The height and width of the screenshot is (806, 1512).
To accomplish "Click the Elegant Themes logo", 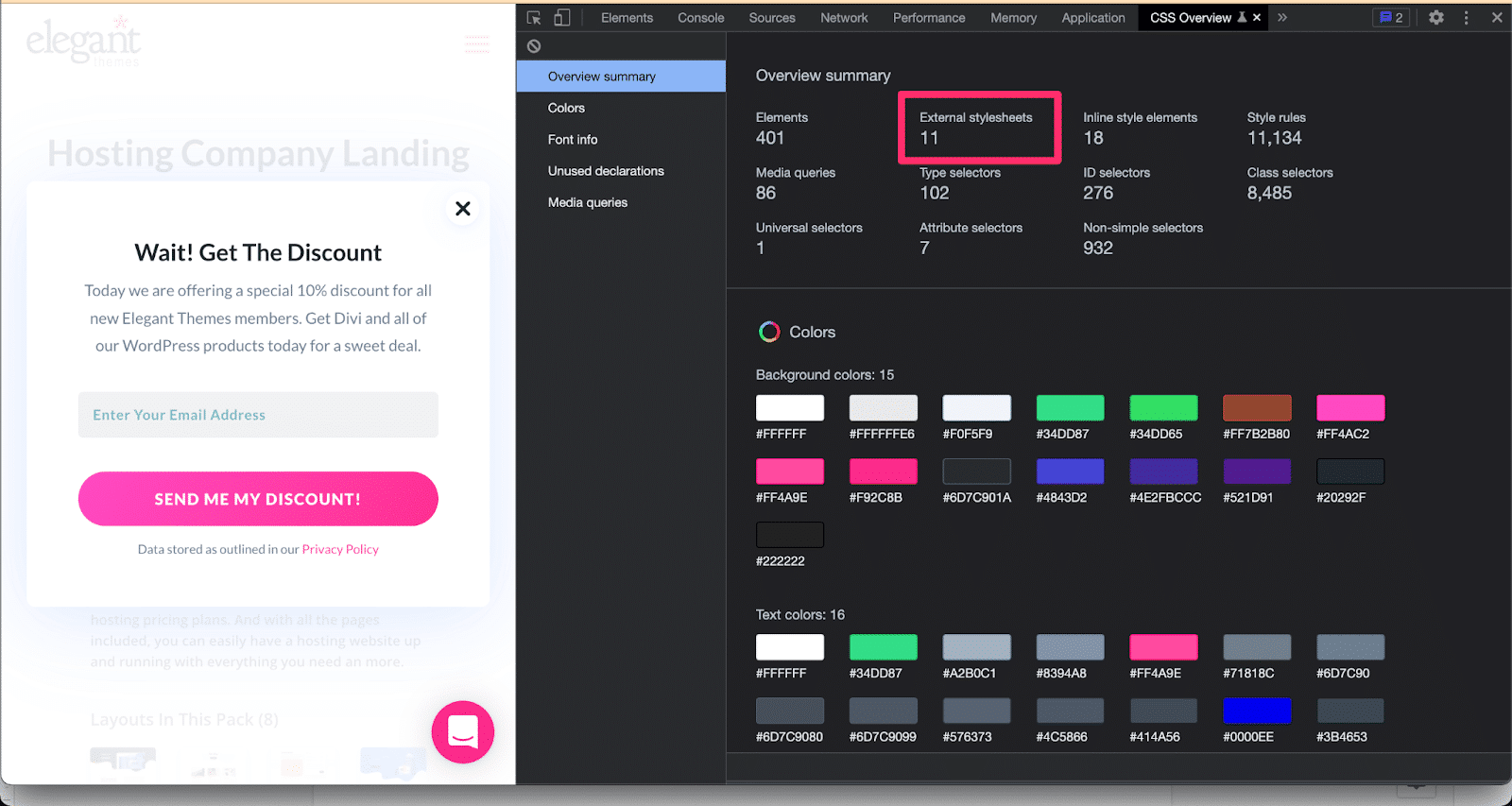I will [x=83, y=43].
